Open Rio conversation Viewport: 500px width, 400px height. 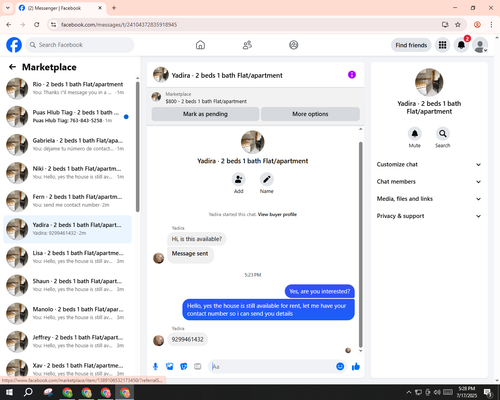68,88
